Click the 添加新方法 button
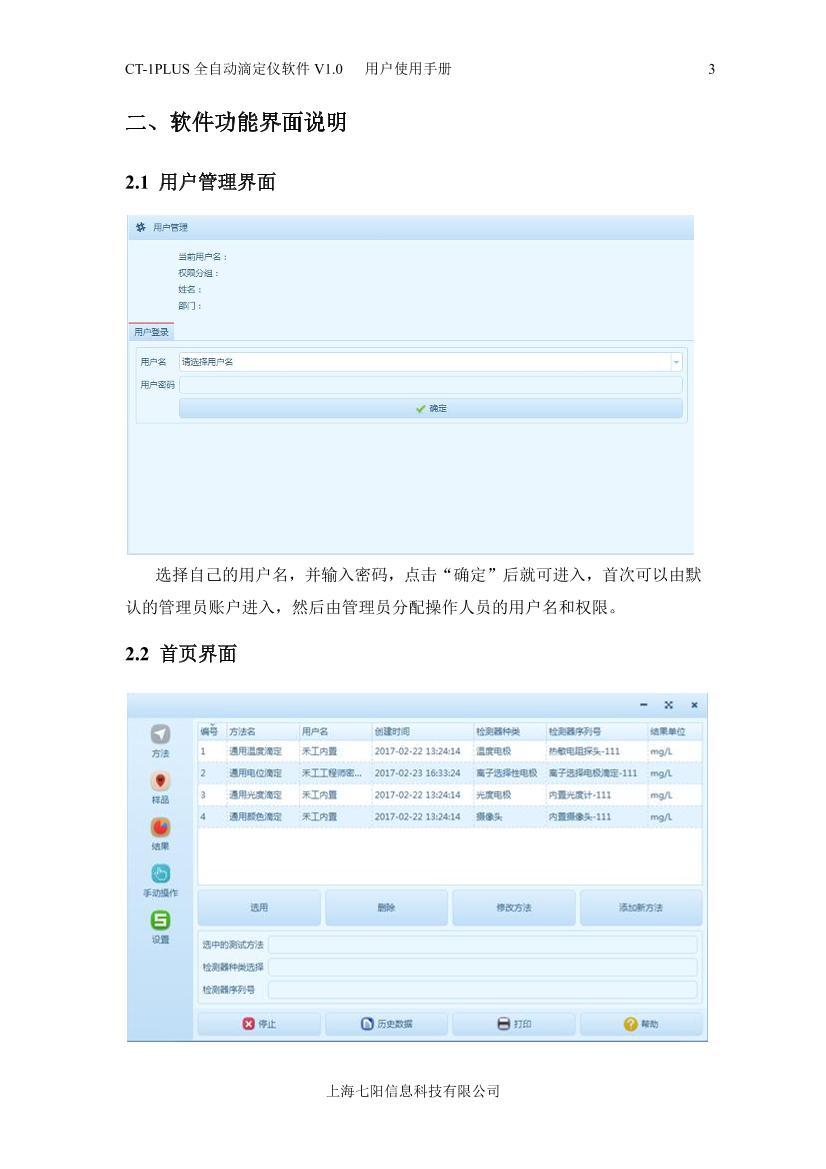The image size is (826, 1169). point(641,907)
